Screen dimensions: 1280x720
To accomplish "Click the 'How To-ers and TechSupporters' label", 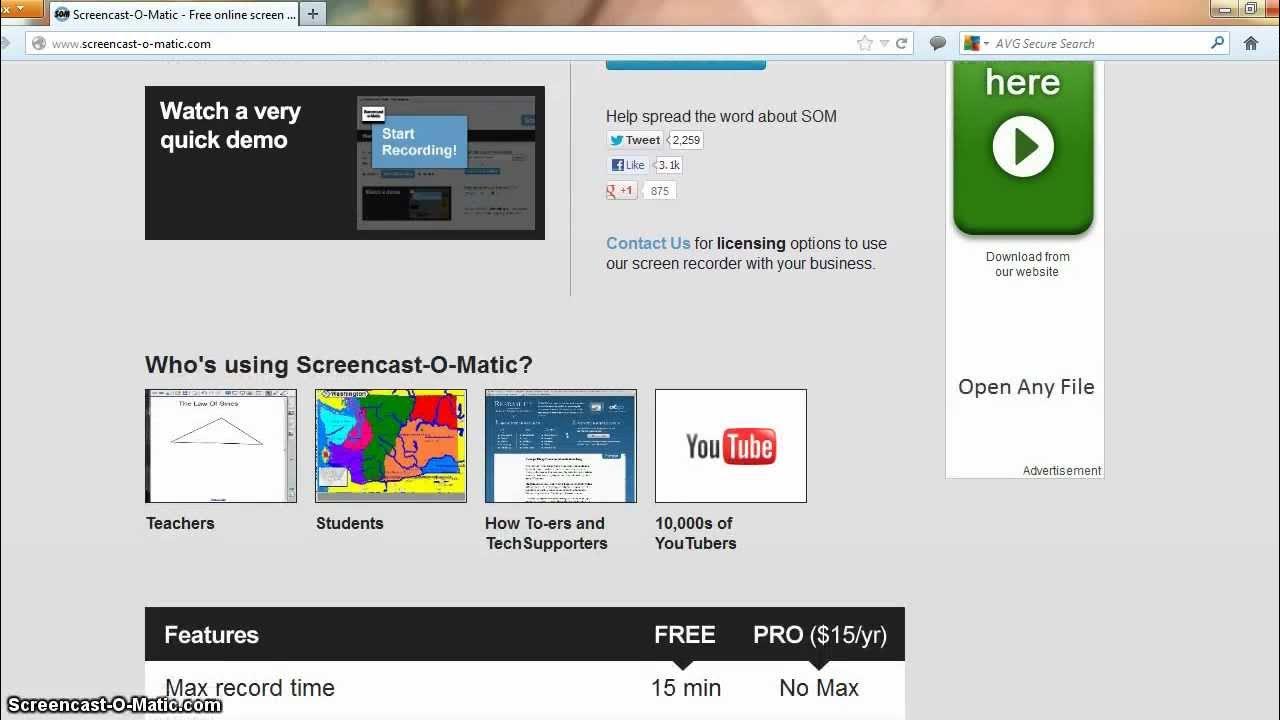I will (x=546, y=533).
